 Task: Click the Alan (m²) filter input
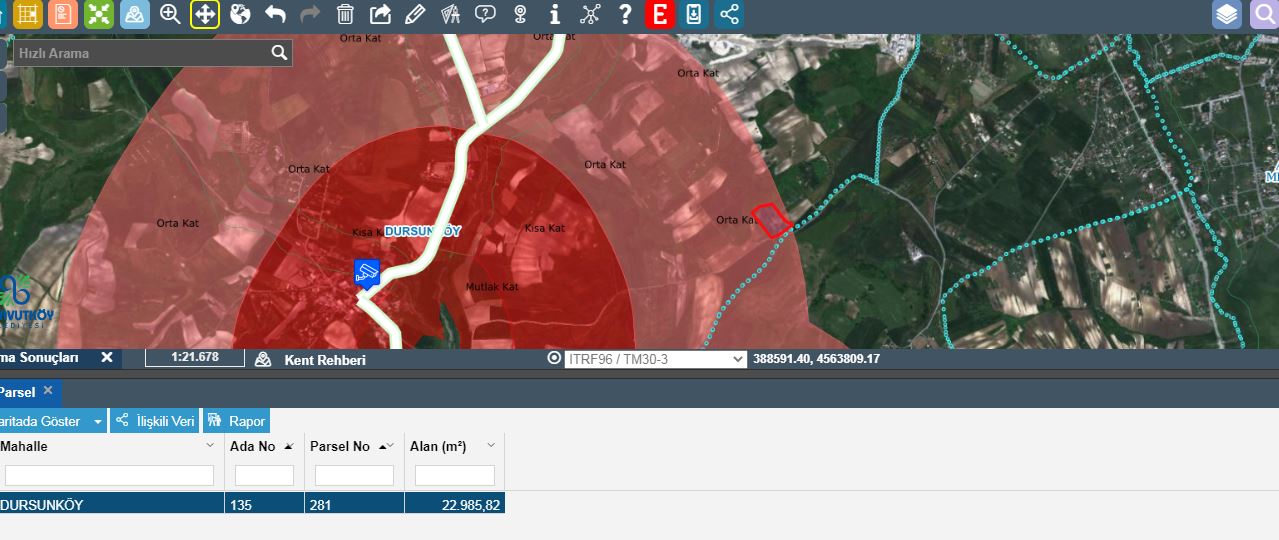pyautogui.click(x=455, y=475)
